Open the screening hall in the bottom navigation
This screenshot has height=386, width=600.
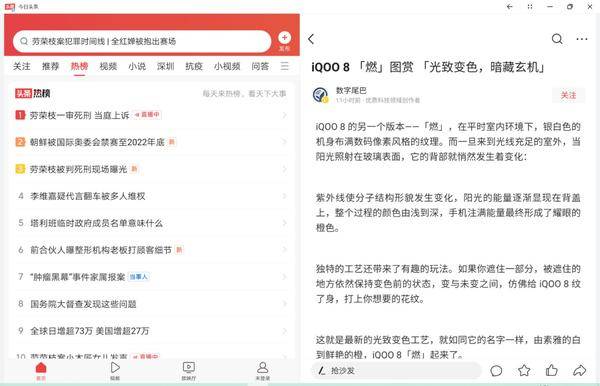[189, 371]
